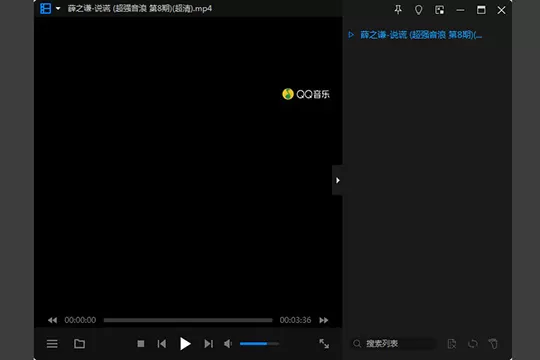Add files with the playlist add icon
Screen dimensions: 540x360
pyautogui.click(x=451, y=344)
